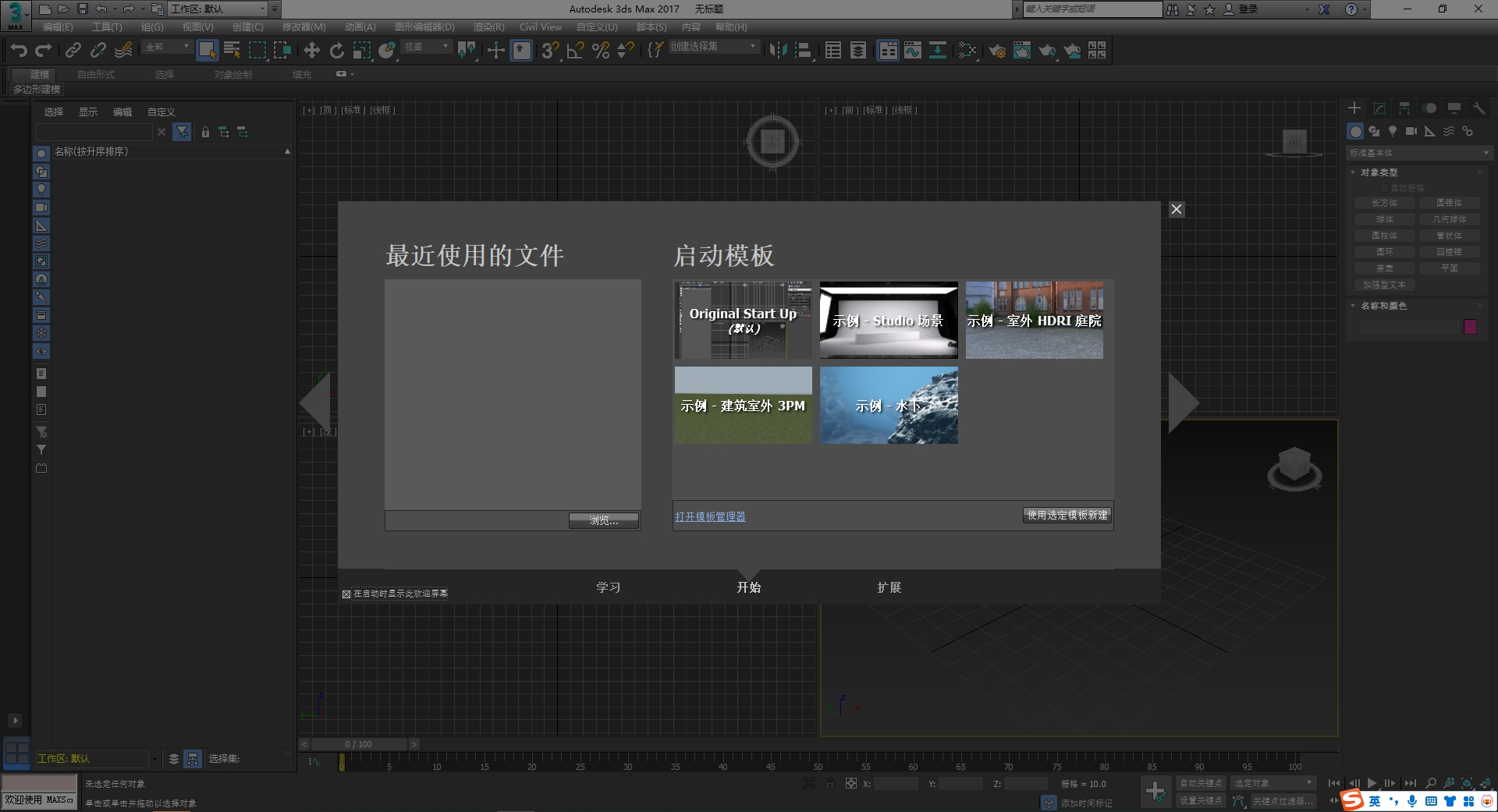Screen dimensions: 1498x812
Task: Click the Undo icon in main toolbar
Action: 18,50
